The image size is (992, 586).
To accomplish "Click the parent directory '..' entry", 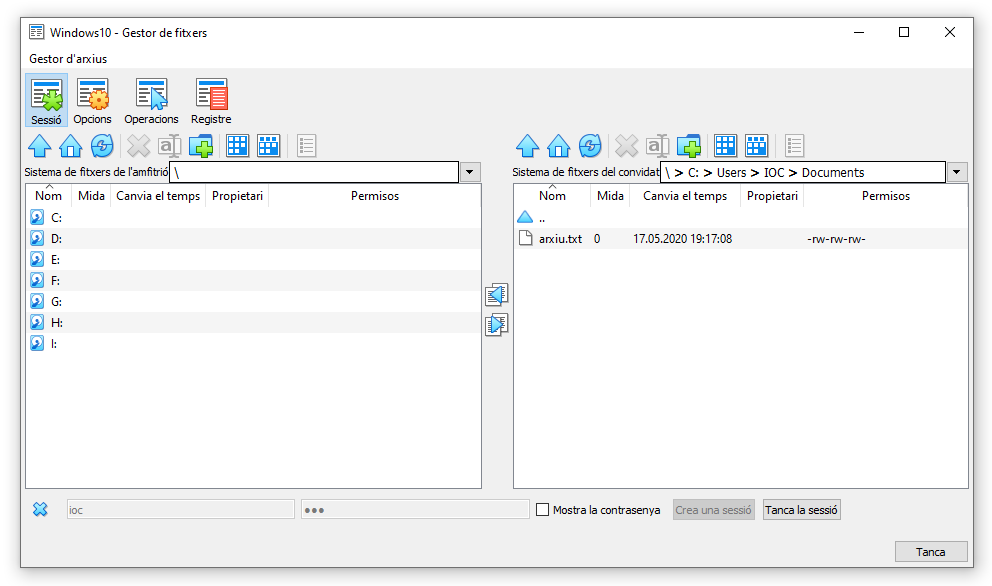I will 541,218.
